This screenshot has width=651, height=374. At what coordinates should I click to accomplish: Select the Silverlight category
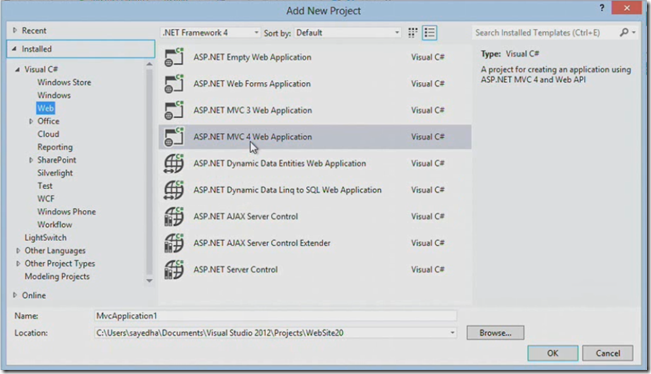click(x=55, y=173)
